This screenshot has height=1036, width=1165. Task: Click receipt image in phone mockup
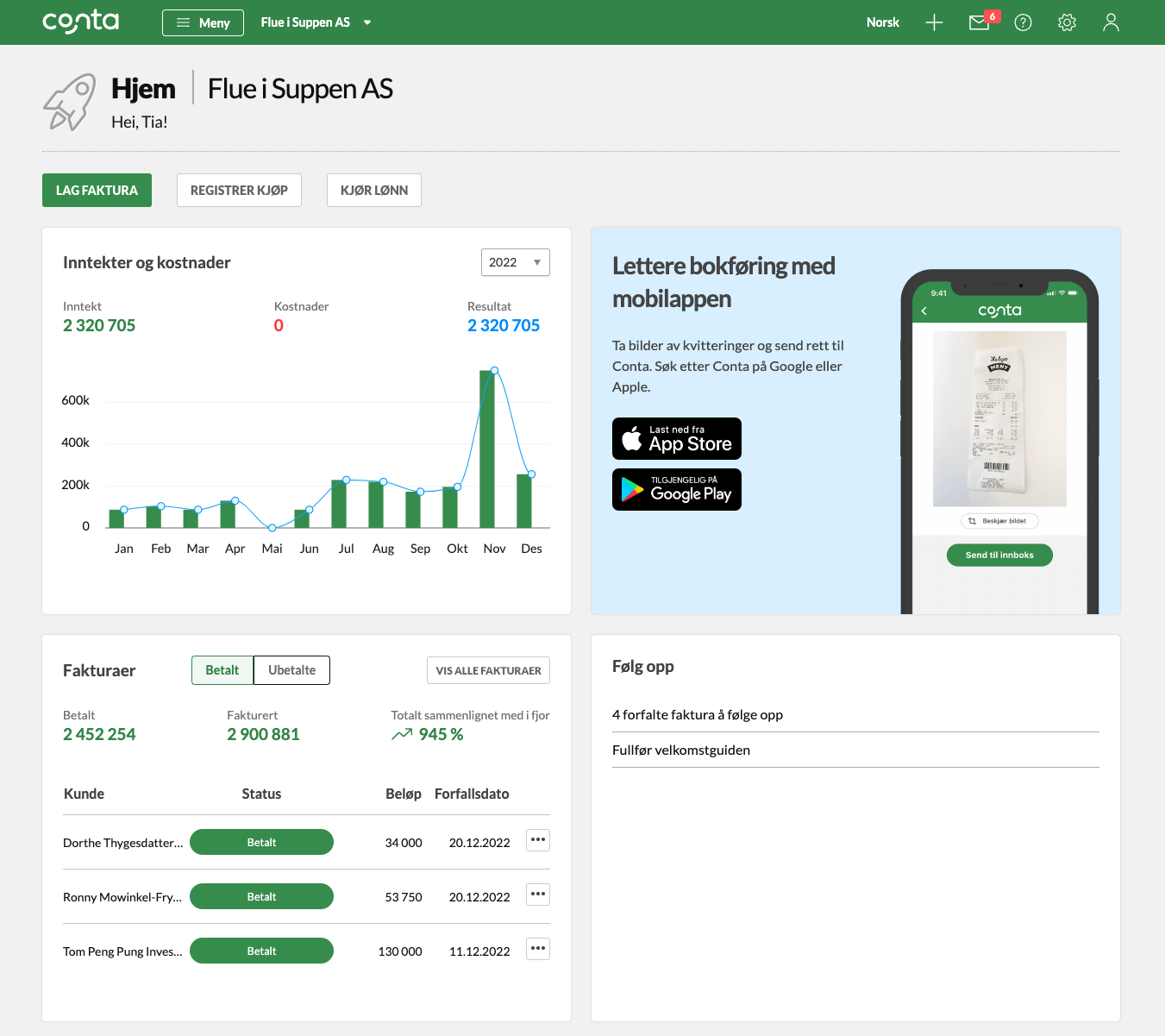point(999,418)
